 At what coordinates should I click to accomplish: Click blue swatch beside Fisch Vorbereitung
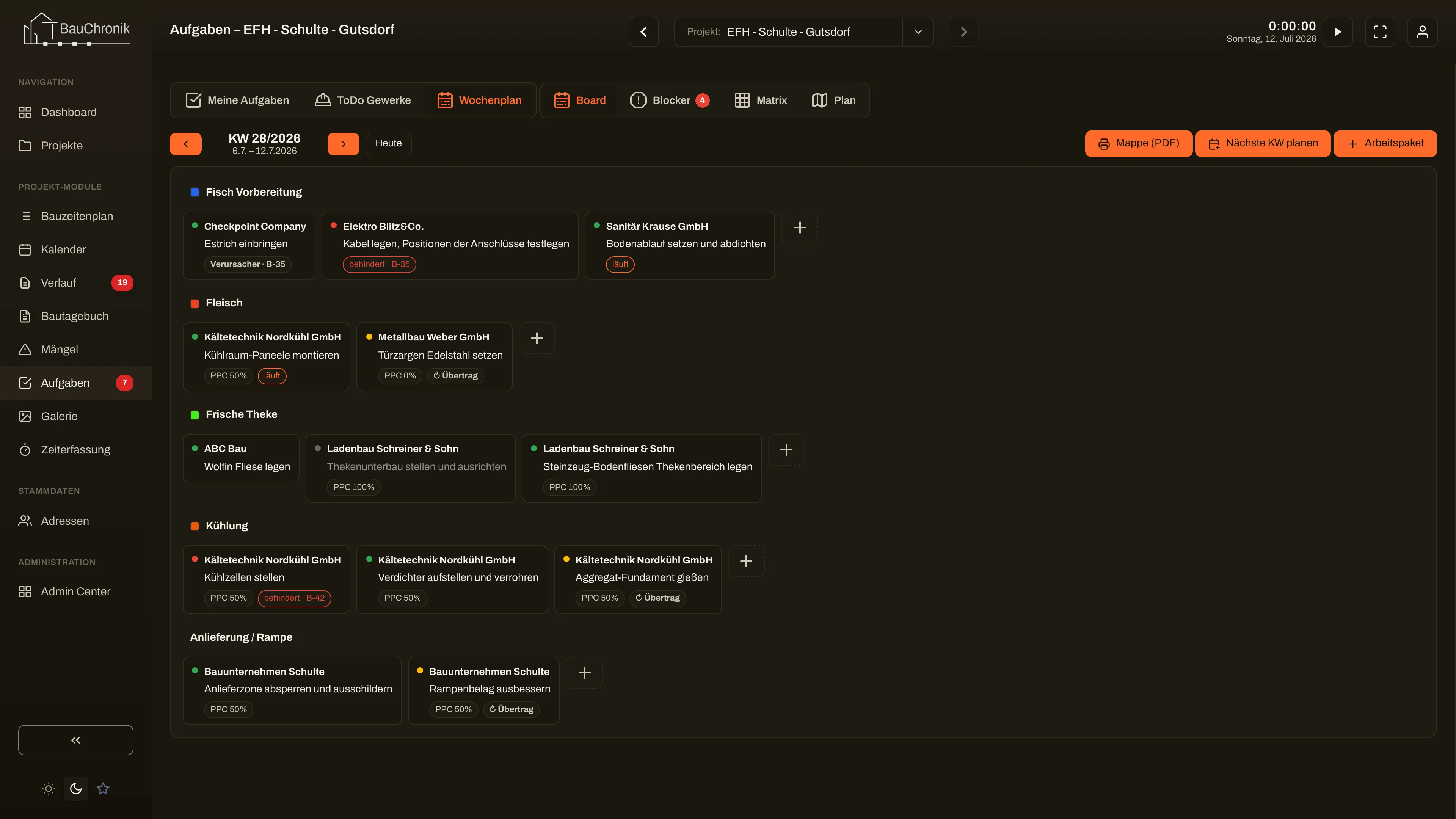[x=195, y=192]
